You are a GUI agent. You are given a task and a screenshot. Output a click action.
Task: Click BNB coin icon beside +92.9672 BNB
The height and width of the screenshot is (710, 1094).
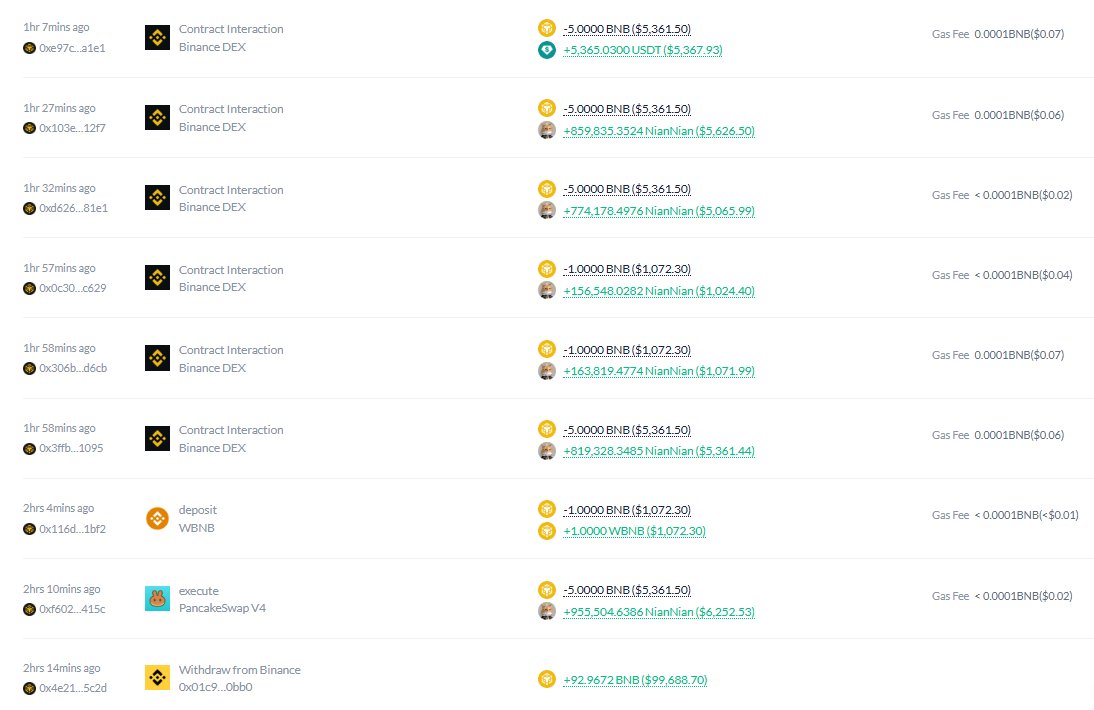pyautogui.click(x=547, y=679)
